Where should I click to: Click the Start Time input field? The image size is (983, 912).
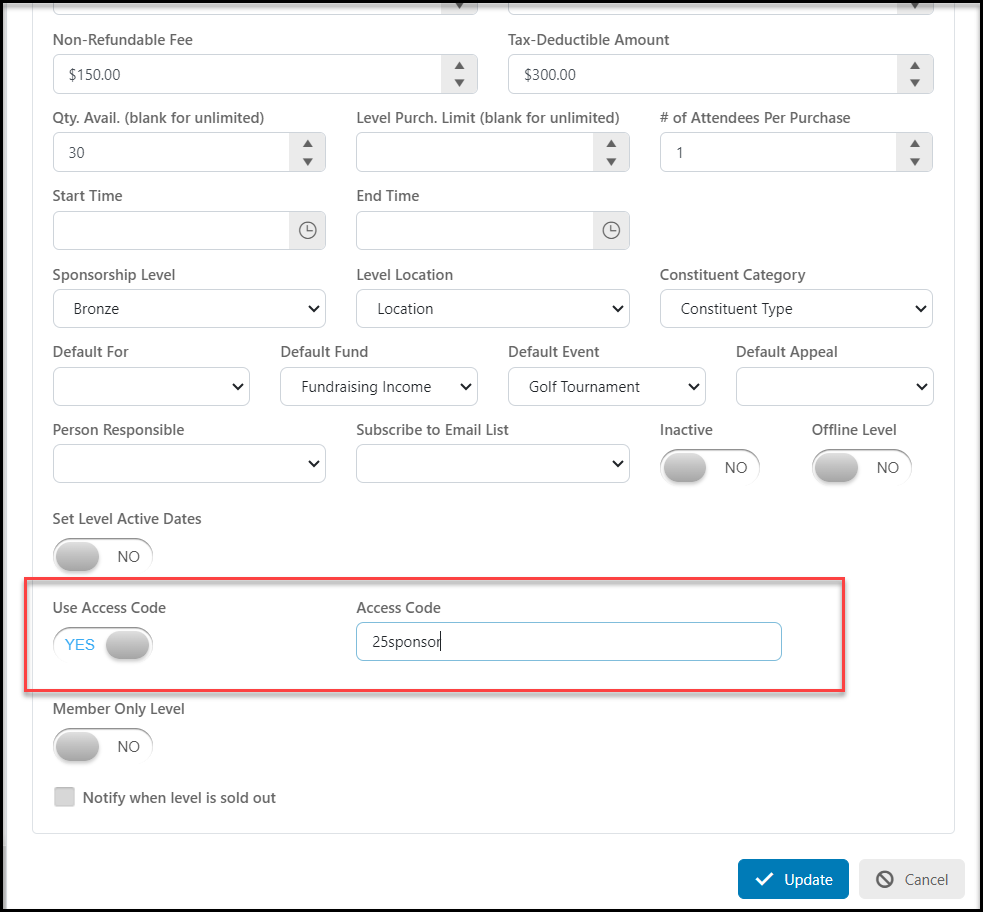tap(171, 230)
